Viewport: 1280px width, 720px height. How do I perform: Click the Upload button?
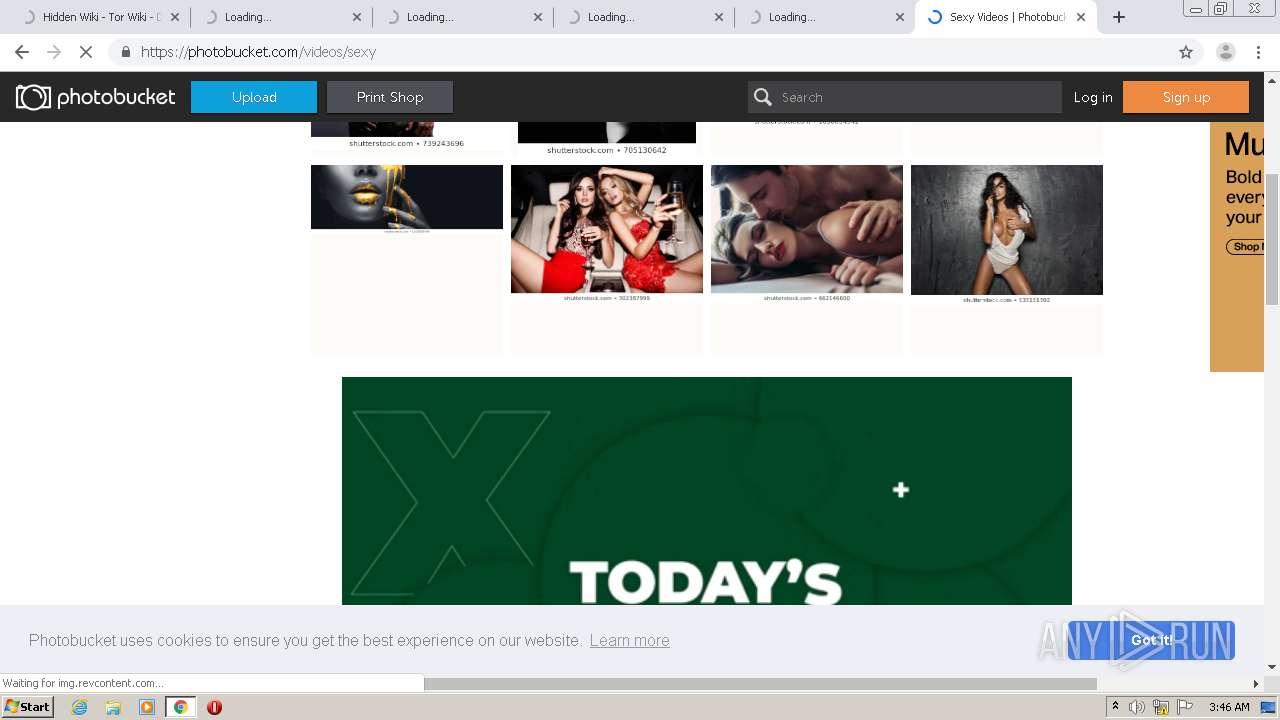click(254, 97)
